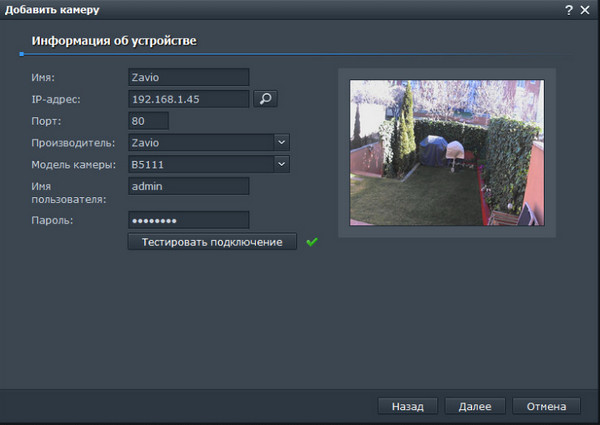Focus the Пароль password field
This screenshot has height=425, width=600.
coord(188,220)
